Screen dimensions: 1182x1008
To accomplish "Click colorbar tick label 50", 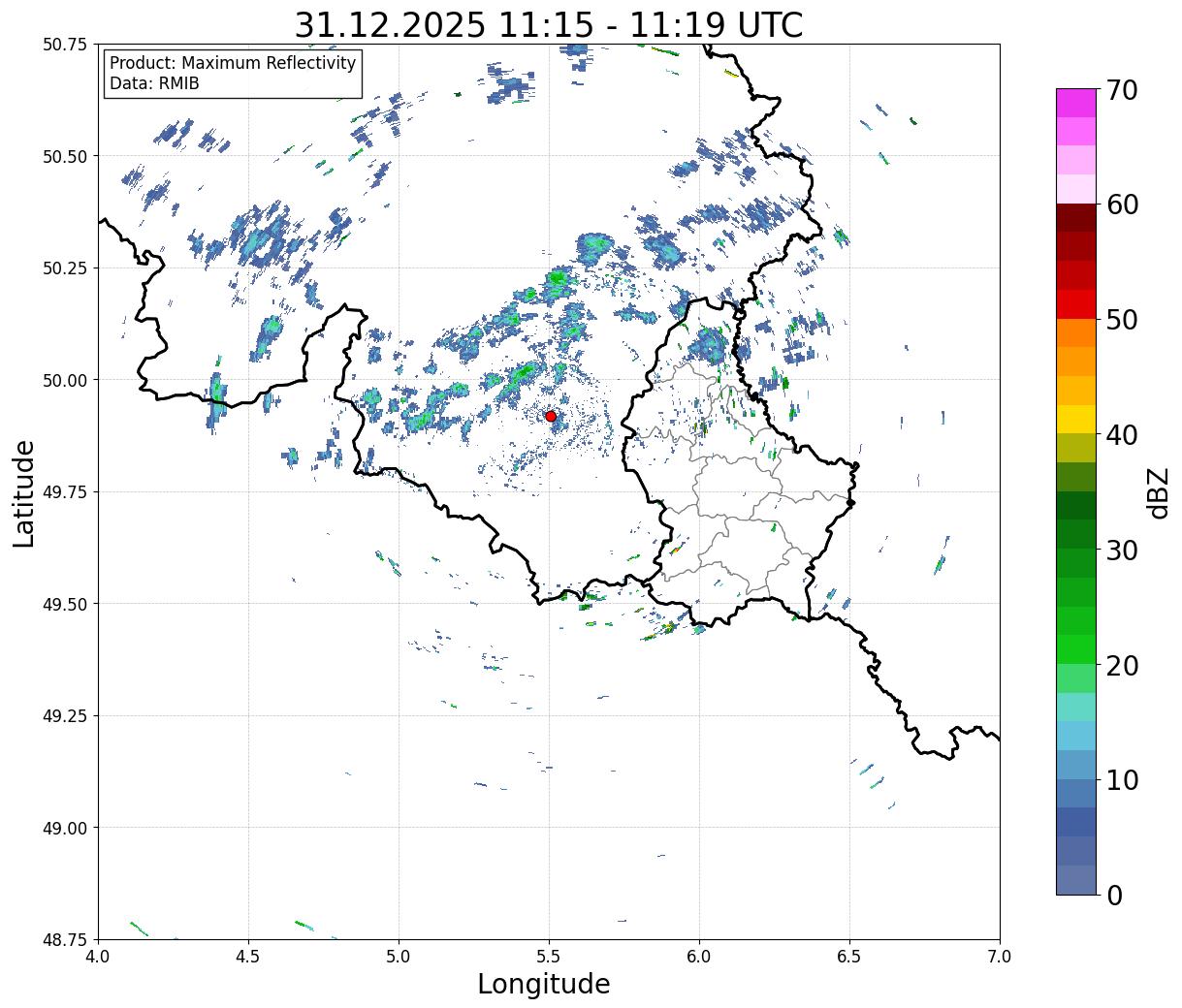I will (x=1123, y=320).
